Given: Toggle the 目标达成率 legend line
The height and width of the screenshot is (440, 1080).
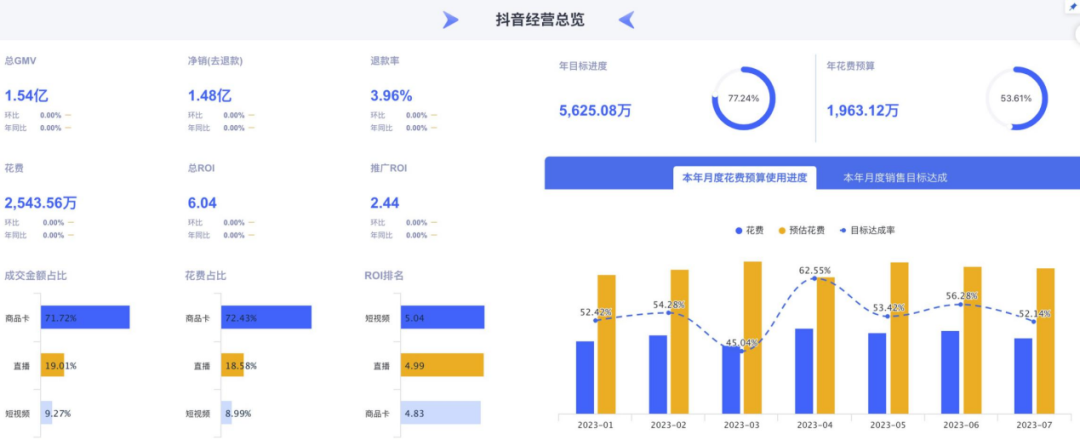Looking at the screenshot, I should pyautogui.click(x=867, y=231).
